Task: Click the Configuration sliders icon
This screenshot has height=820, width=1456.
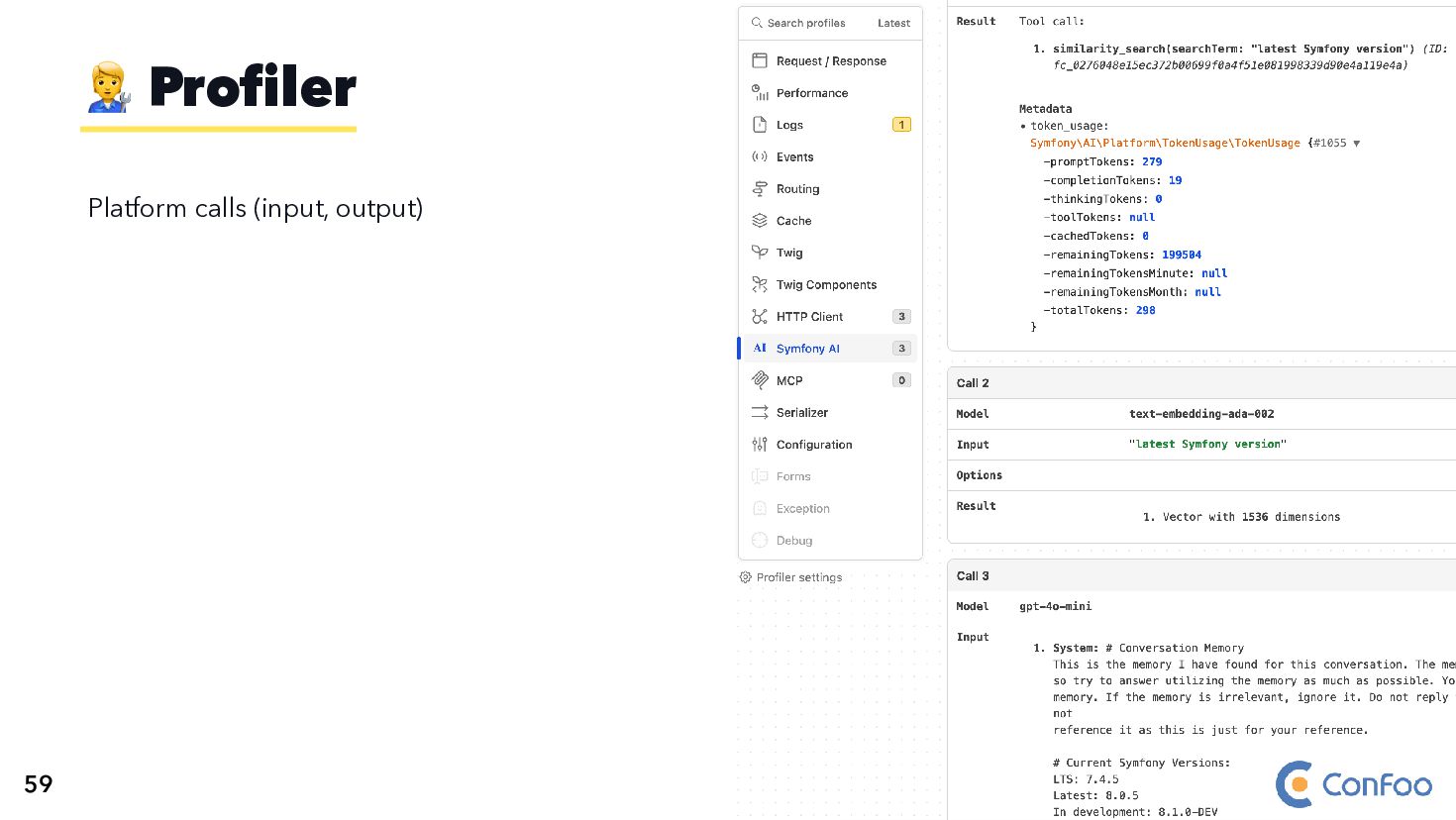Action: click(x=760, y=444)
